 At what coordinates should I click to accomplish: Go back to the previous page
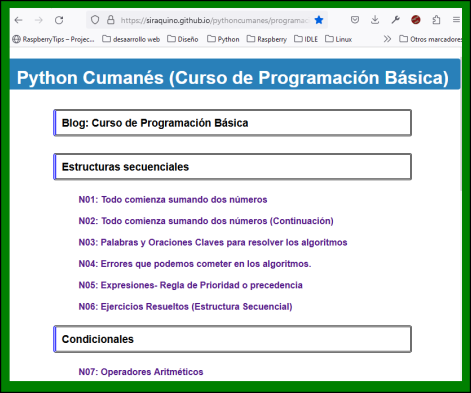click(x=19, y=20)
